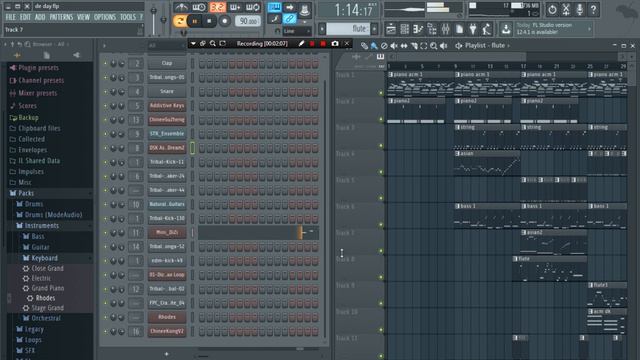
Task: Open the OPTIONS menu
Action: coord(105,17)
